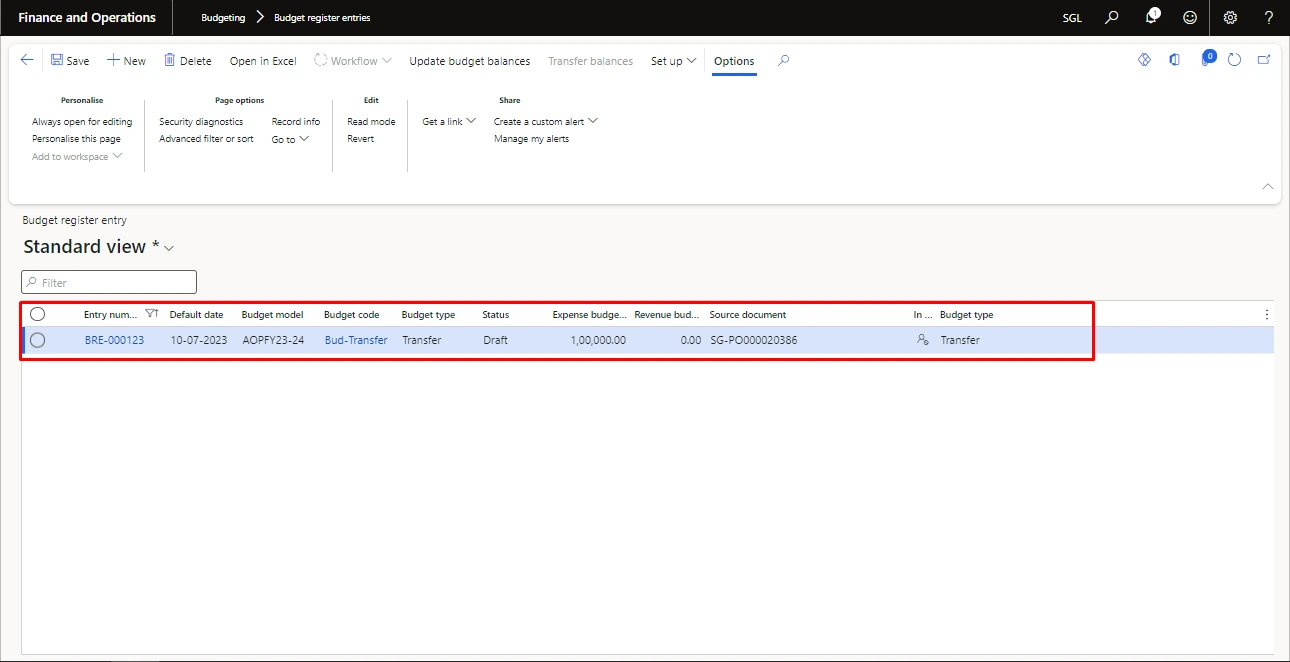Viewport: 1290px width, 662px height.
Task: Open the notifications bell
Action: click(1152, 17)
